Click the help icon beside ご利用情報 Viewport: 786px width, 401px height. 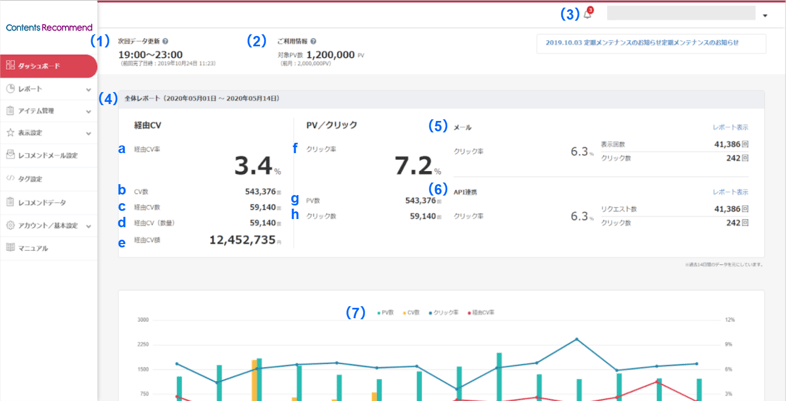coord(313,42)
